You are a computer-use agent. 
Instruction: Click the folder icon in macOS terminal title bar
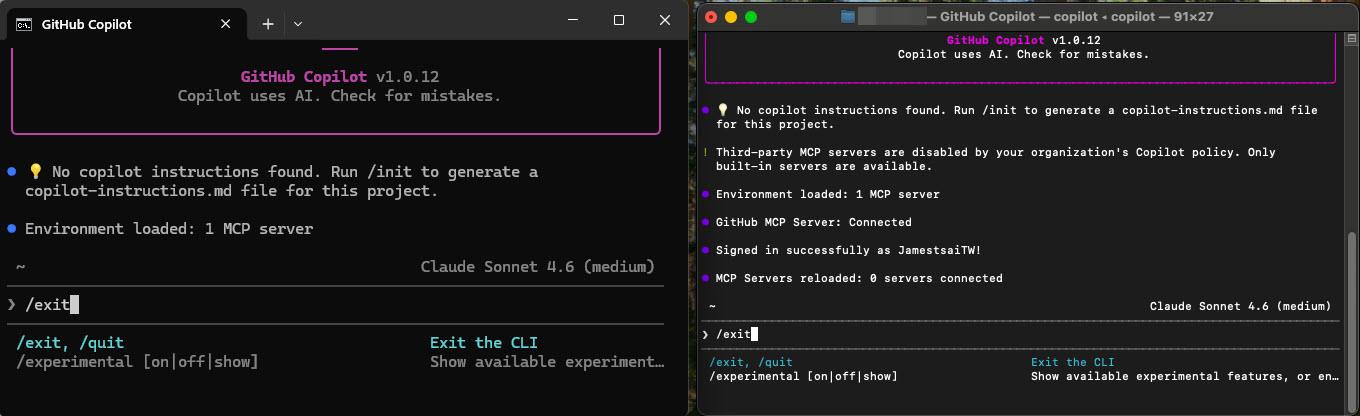(848, 17)
